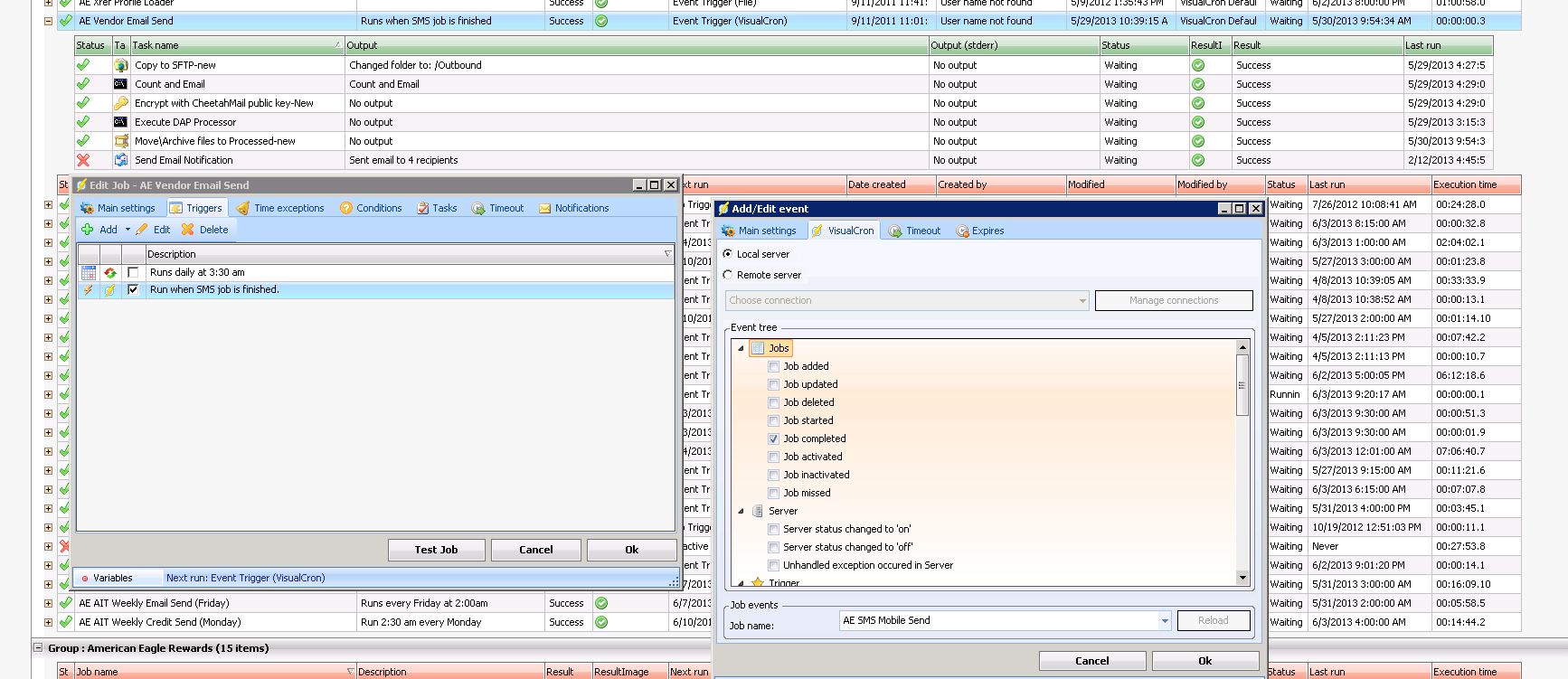Click the key icon for Encrypt with CheetahMail

point(120,103)
